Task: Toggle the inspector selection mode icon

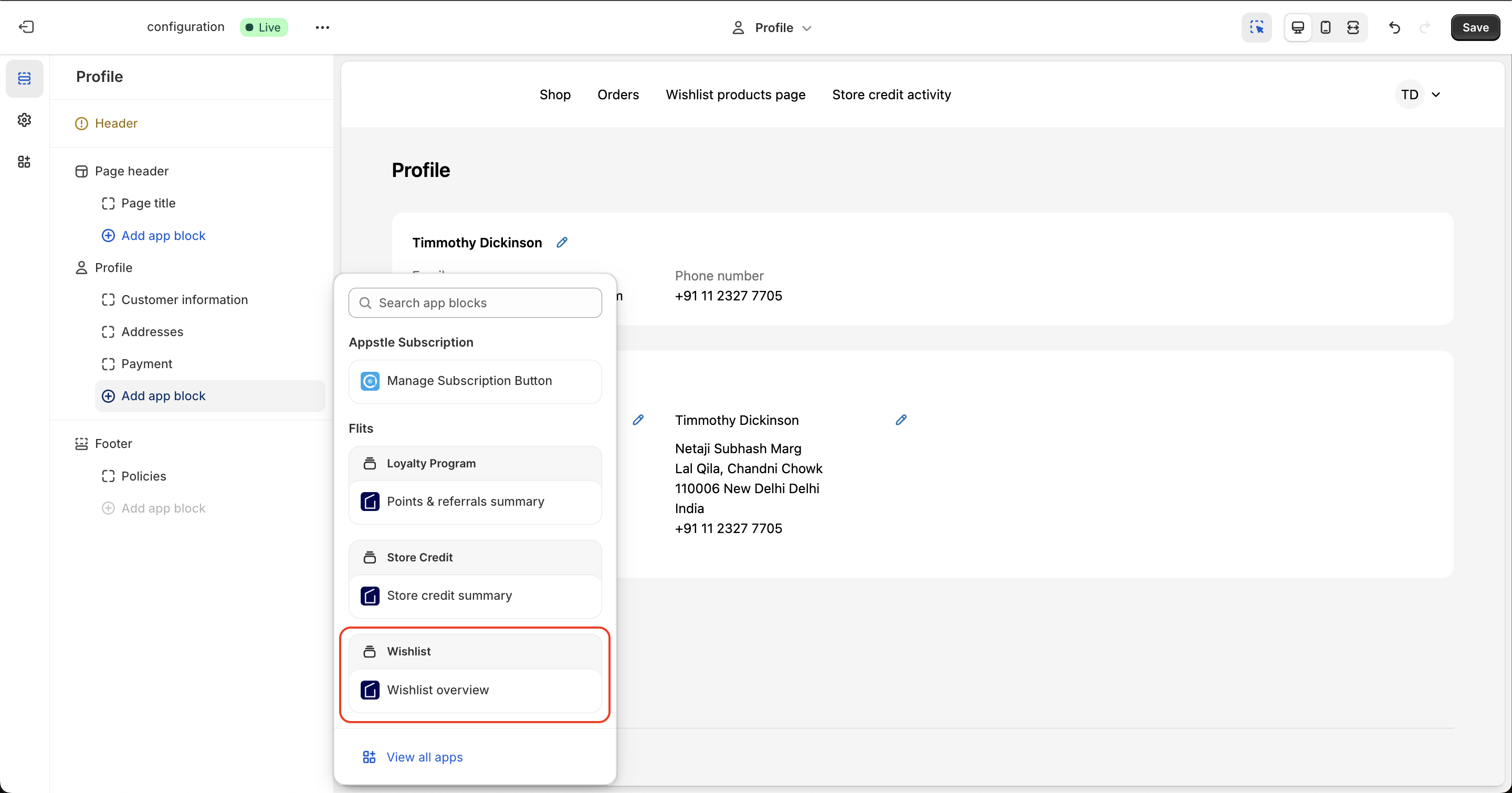Action: point(1257,27)
